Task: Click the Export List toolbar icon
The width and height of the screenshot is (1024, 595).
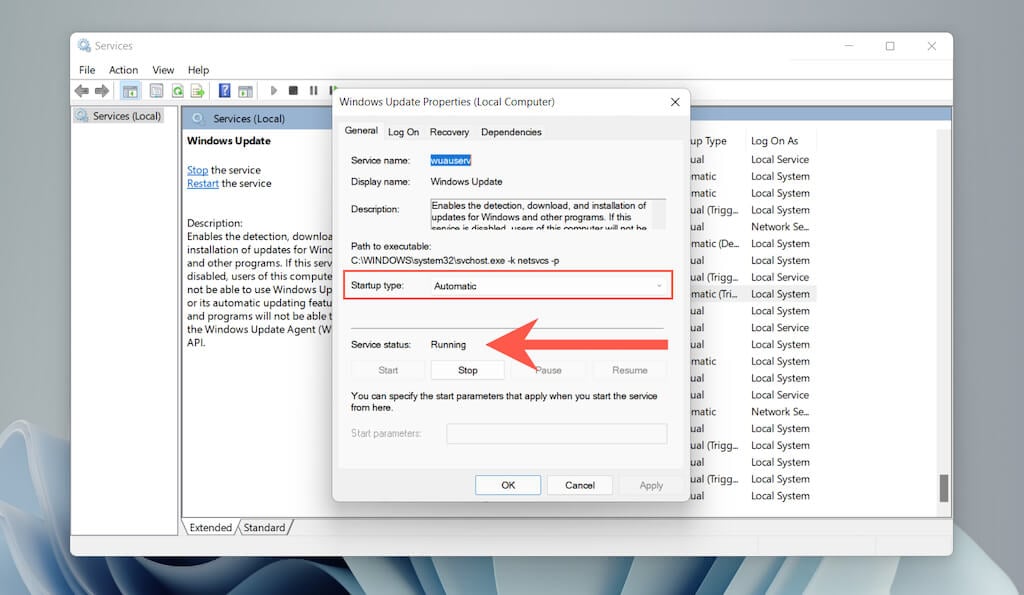Action: point(198,91)
